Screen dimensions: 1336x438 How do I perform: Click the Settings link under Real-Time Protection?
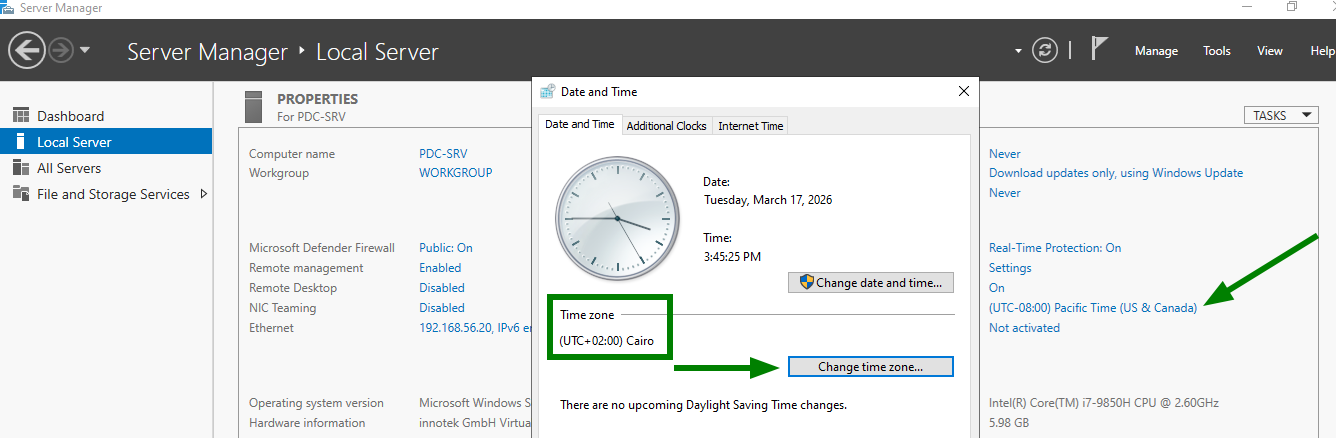[1010, 268]
